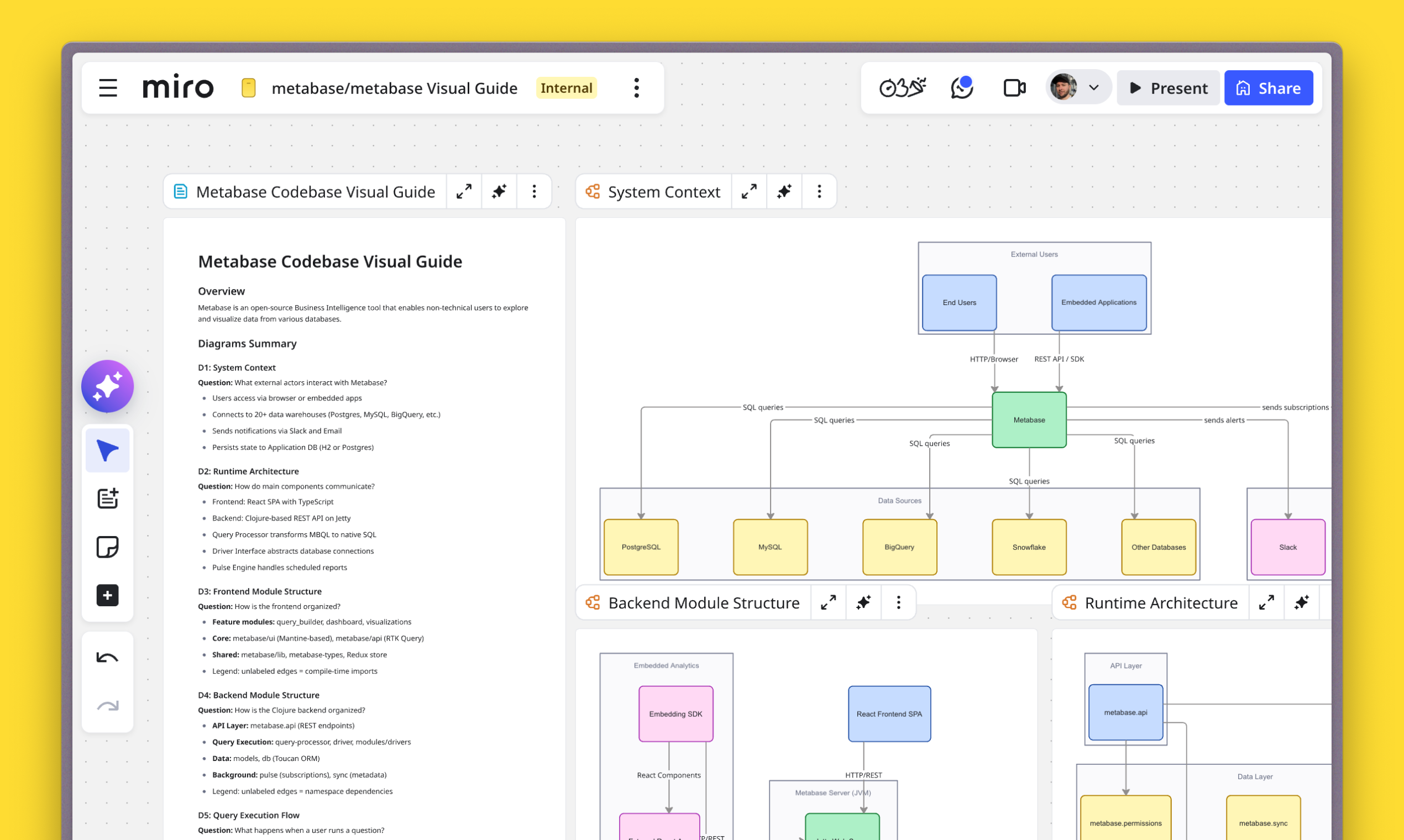Open board options three-dot menu
Image resolution: width=1404 pixels, height=840 pixels.
tap(636, 88)
